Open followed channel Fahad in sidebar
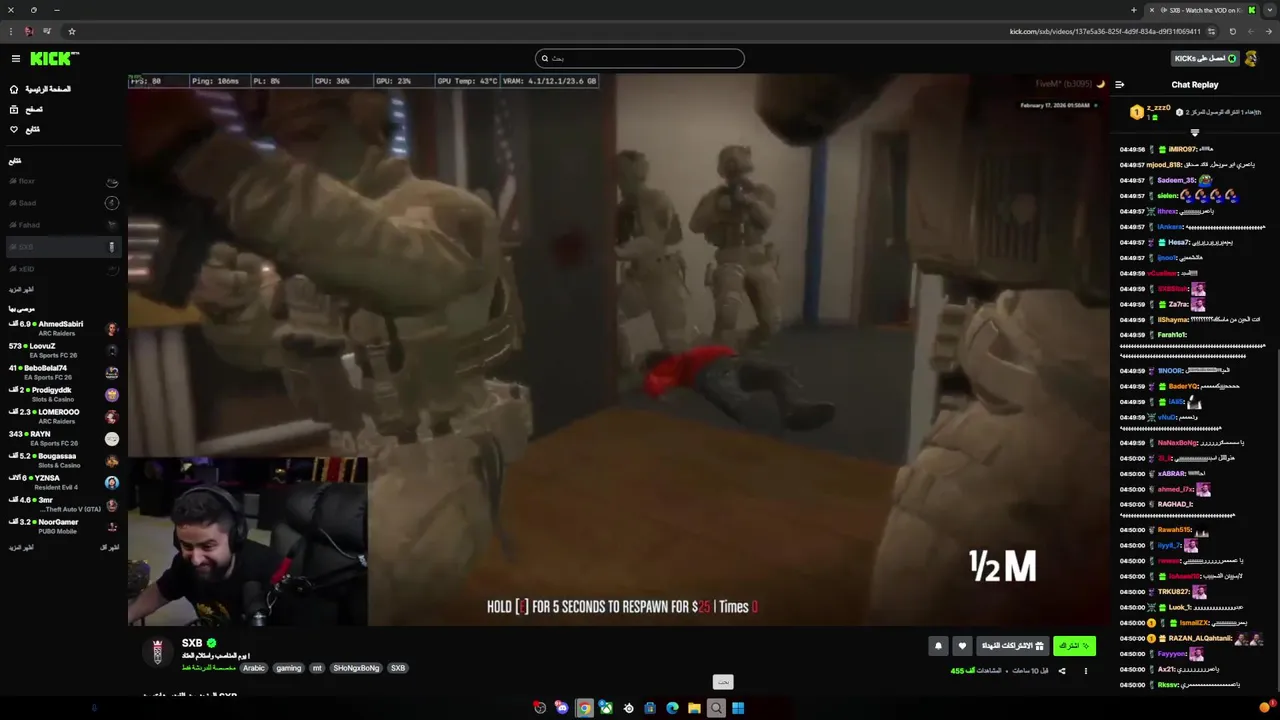 pyautogui.click(x=62, y=225)
